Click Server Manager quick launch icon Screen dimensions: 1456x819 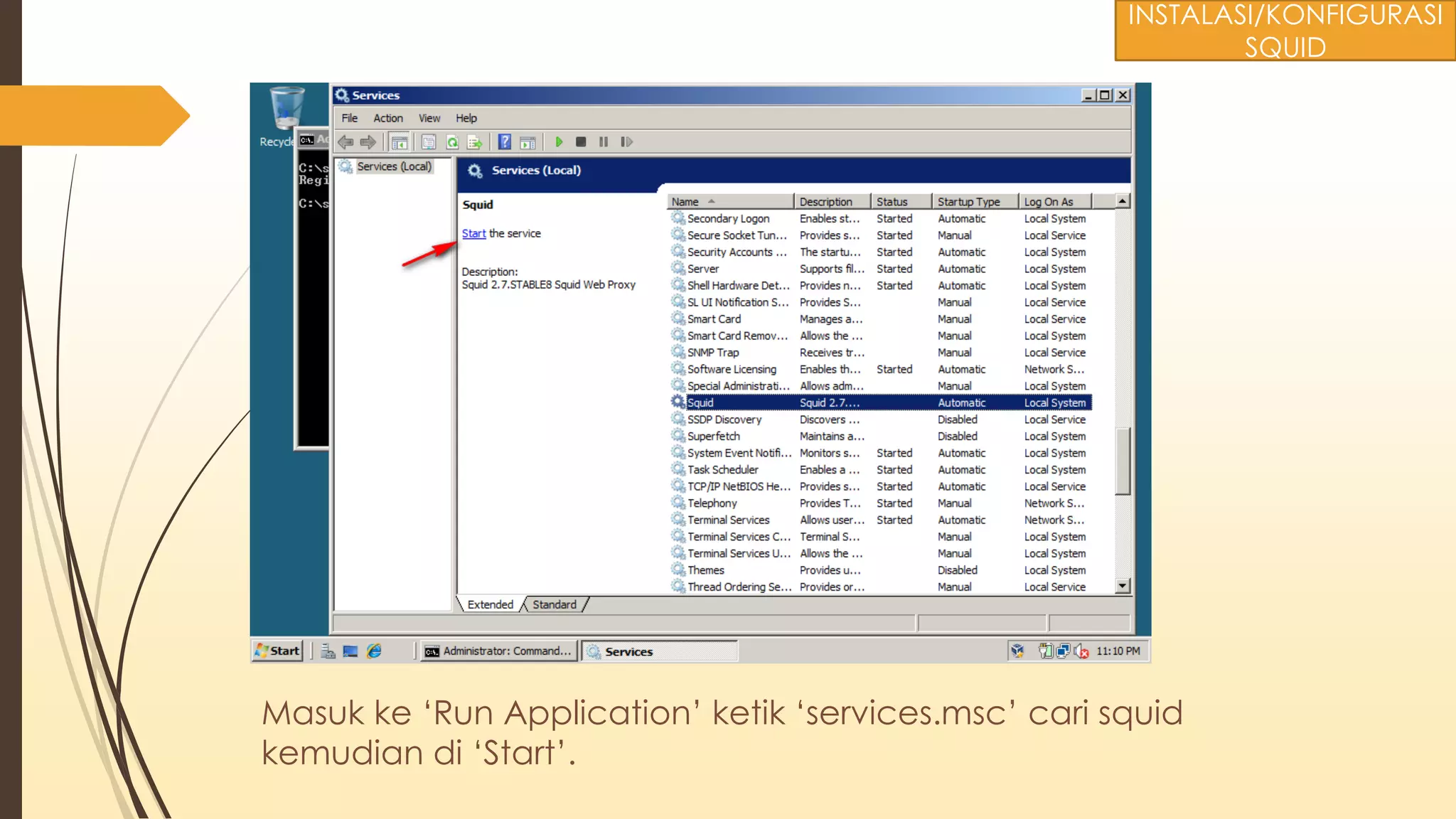click(x=328, y=651)
